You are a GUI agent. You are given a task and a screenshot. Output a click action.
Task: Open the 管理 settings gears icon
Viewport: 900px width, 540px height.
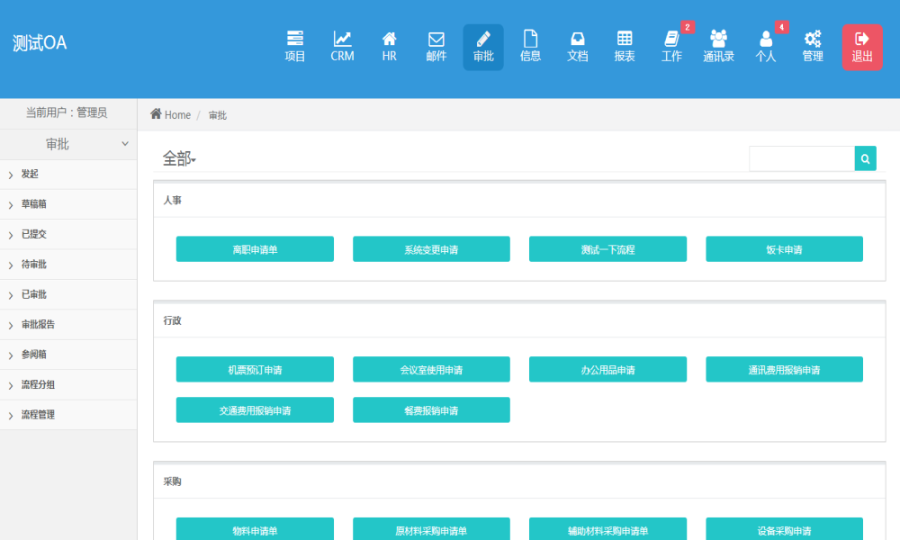click(x=812, y=46)
